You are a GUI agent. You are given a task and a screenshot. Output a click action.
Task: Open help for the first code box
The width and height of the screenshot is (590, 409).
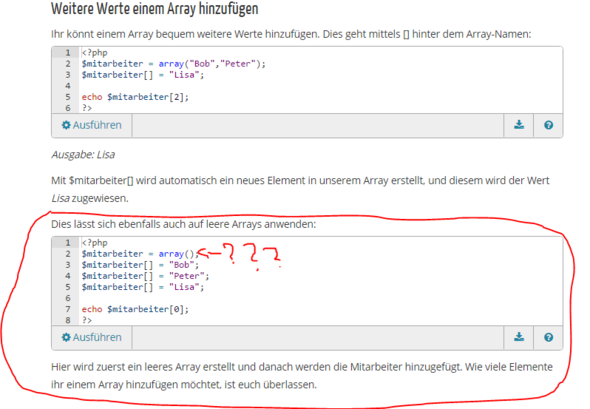click(x=548, y=125)
